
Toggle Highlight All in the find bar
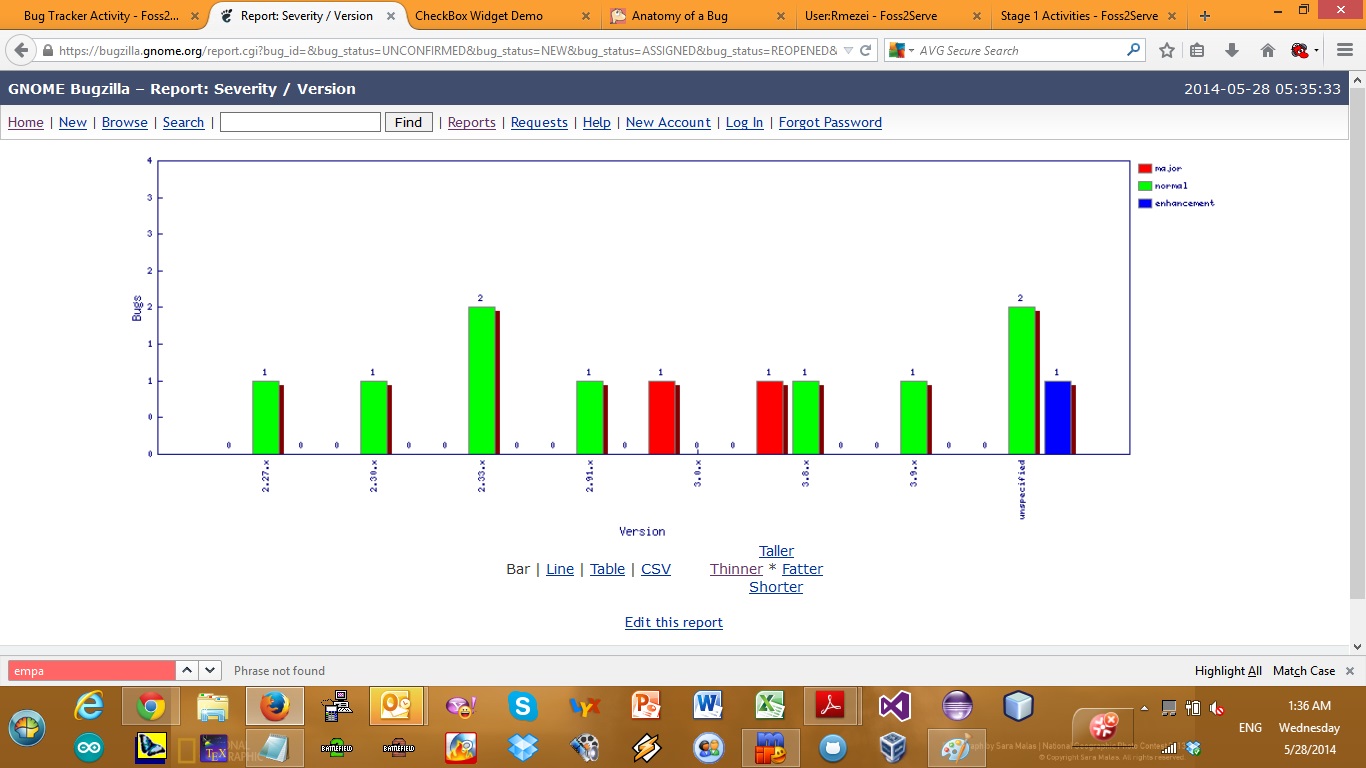tap(1227, 671)
